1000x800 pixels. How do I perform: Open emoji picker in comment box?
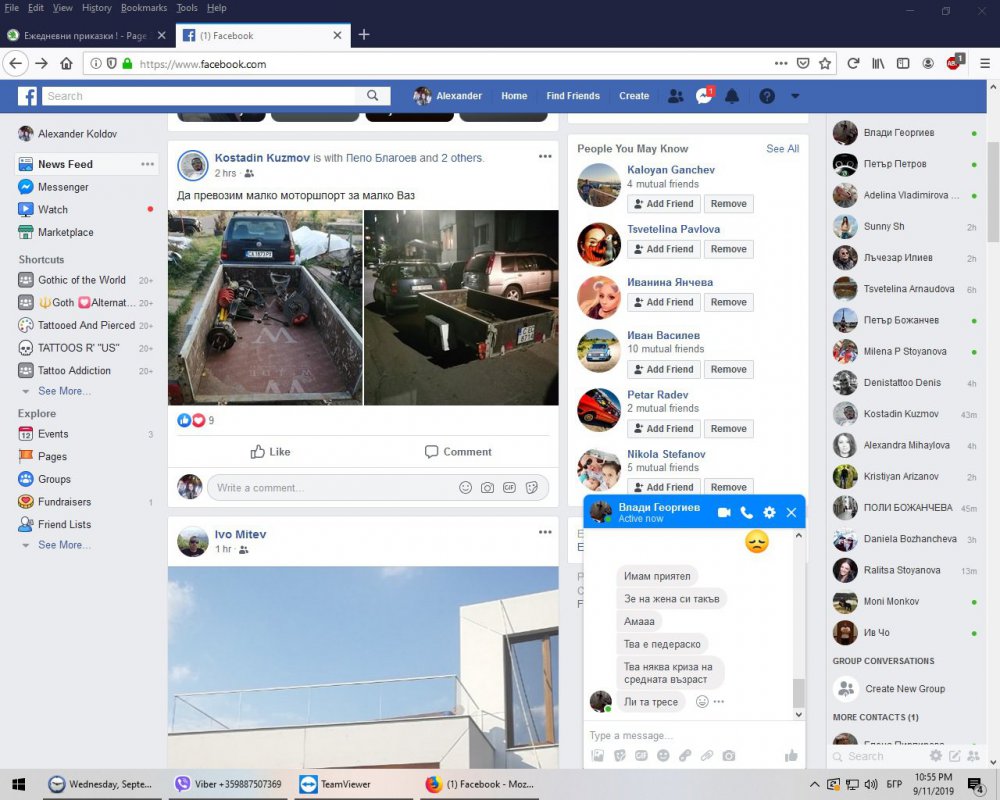465,488
